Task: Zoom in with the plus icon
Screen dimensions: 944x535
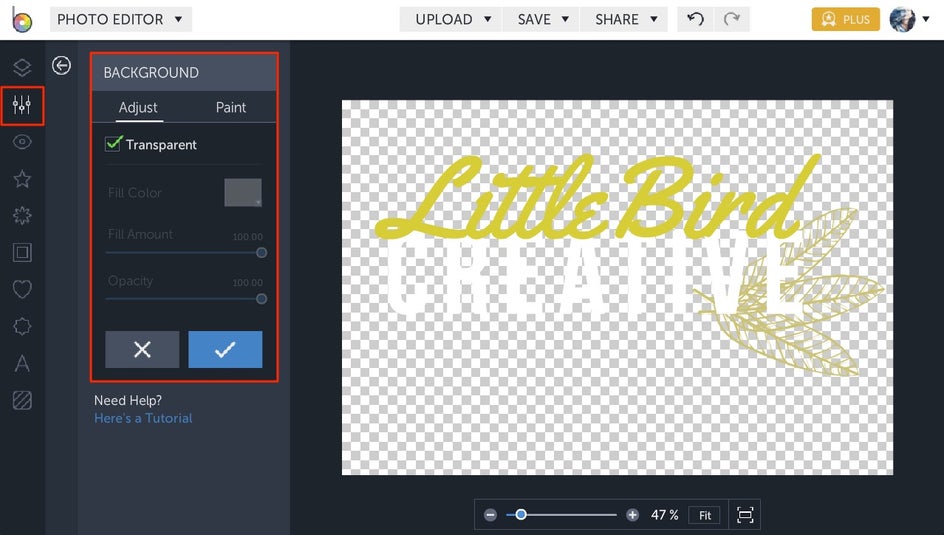Action: [x=632, y=515]
